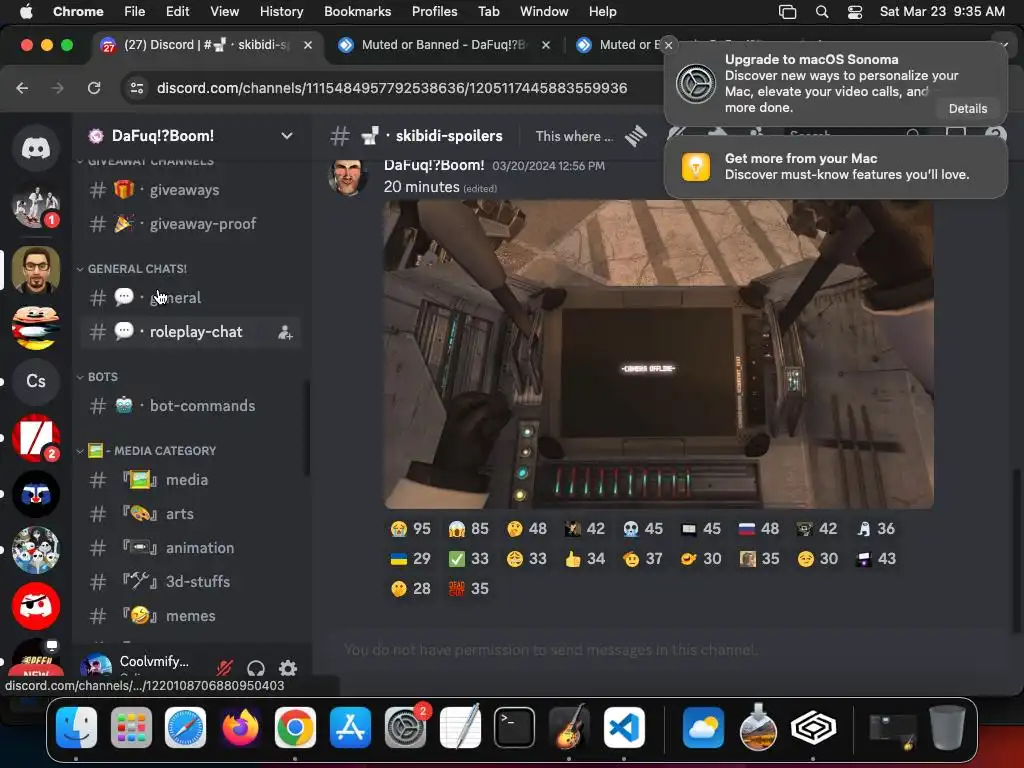Open the Edit menu

(x=177, y=12)
